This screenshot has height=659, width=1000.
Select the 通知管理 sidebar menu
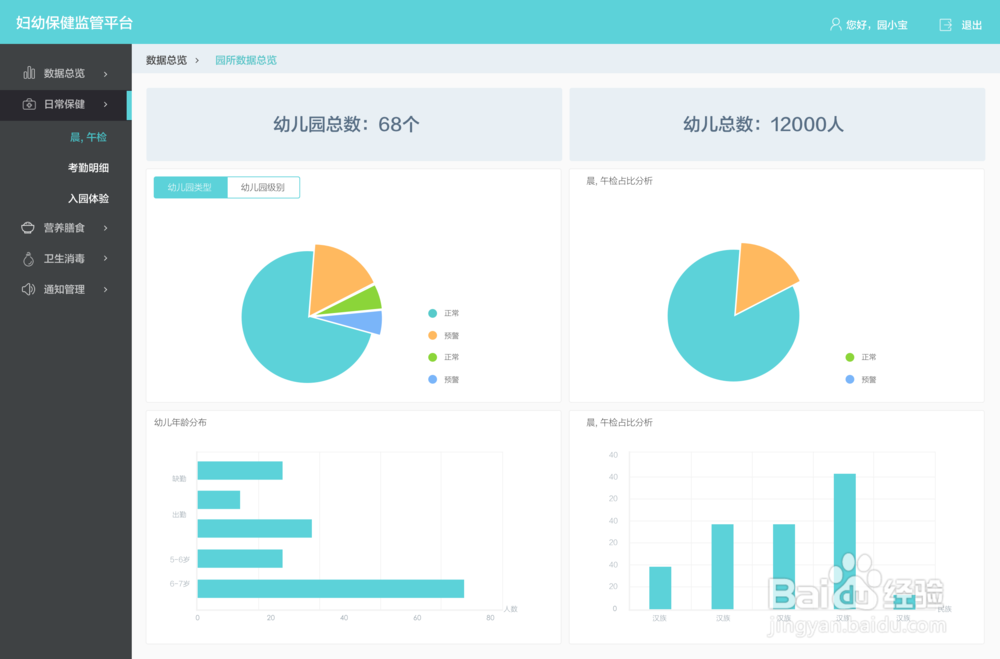(x=66, y=289)
